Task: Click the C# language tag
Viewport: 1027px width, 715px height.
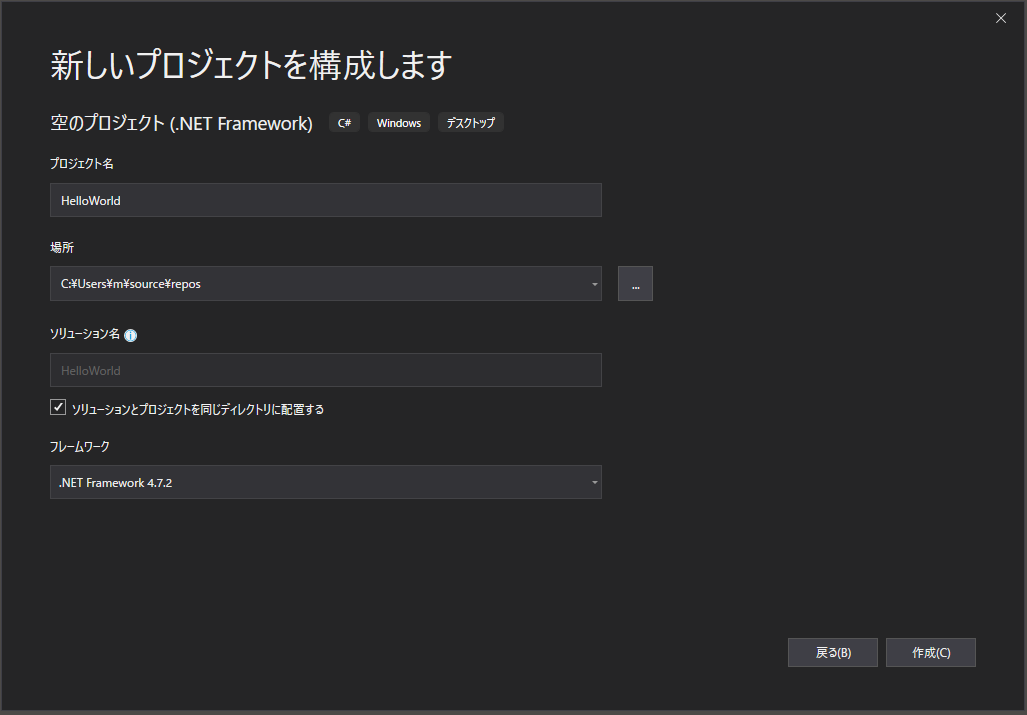Action: pos(344,122)
